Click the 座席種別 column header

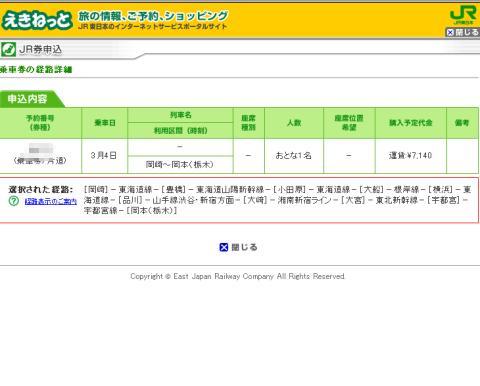click(x=249, y=123)
